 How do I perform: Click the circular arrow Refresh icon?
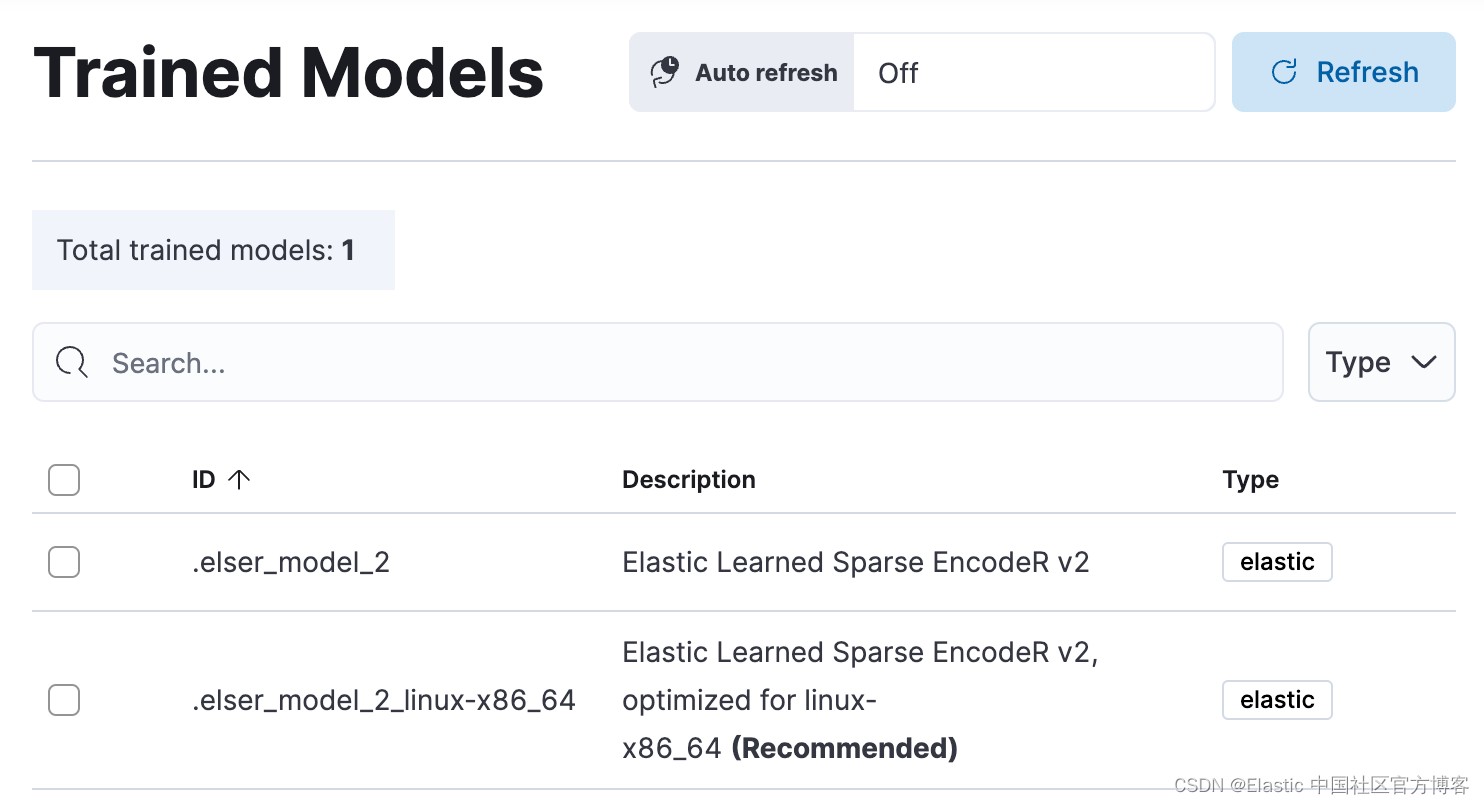1284,72
